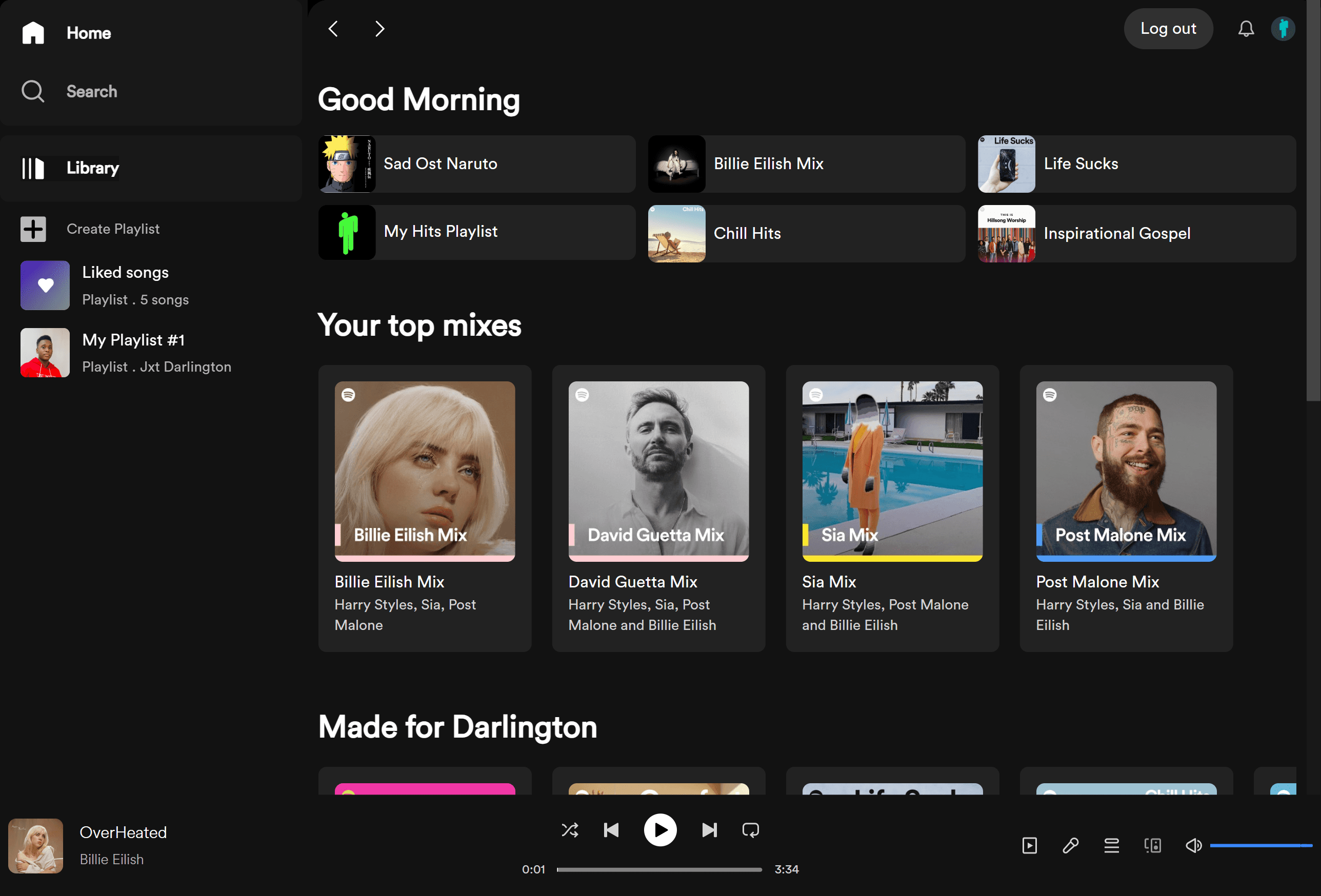Toggle repeat mode
The height and width of the screenshot is (896, 1321).
[750, 830]
